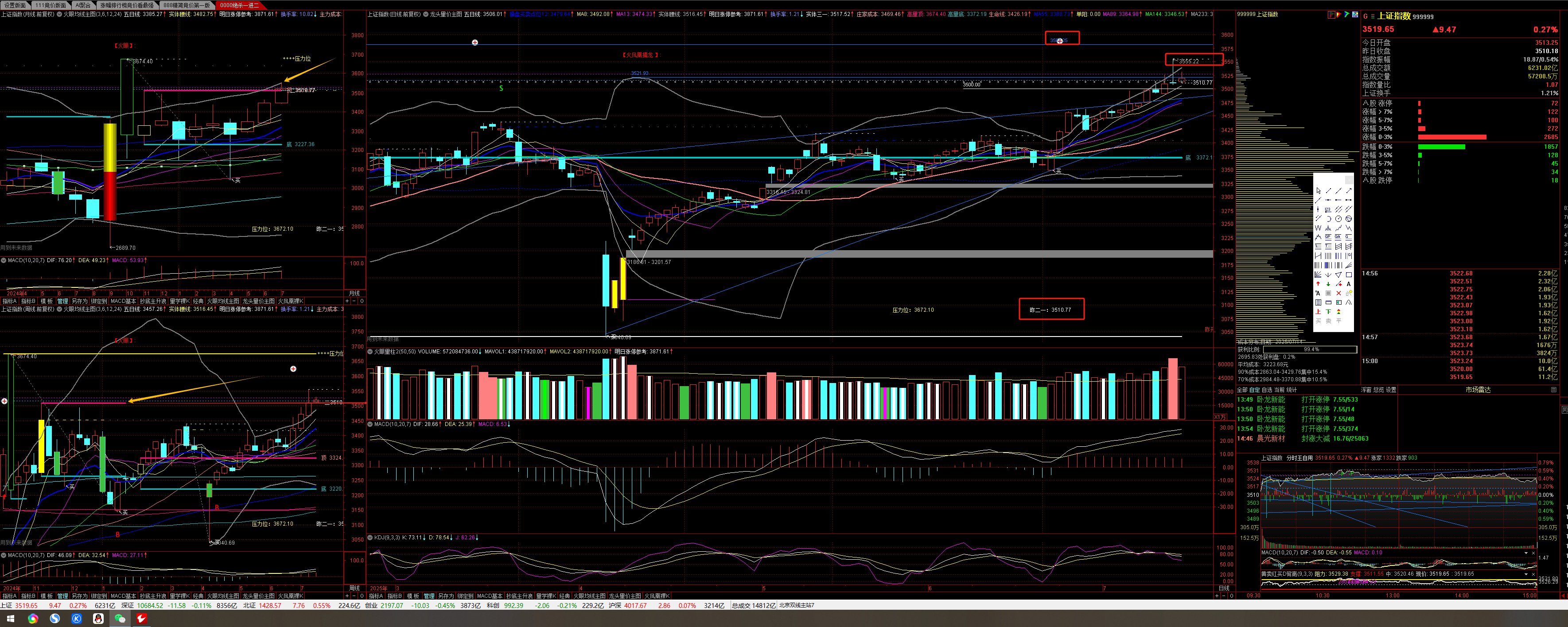
Task: Open weekly chart MACD indicator dropdown
Action: coord(3,555)
